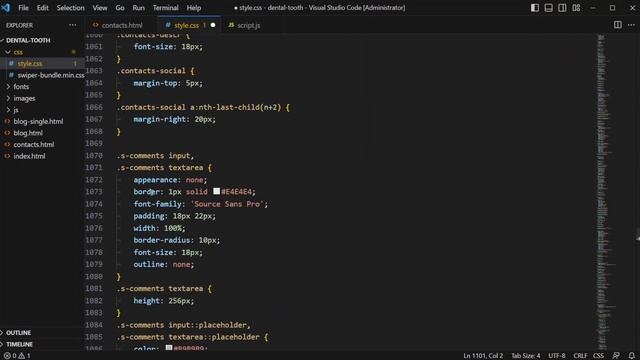
Task: Click 'width: 100%;' declaration
Action: (159, 228)
